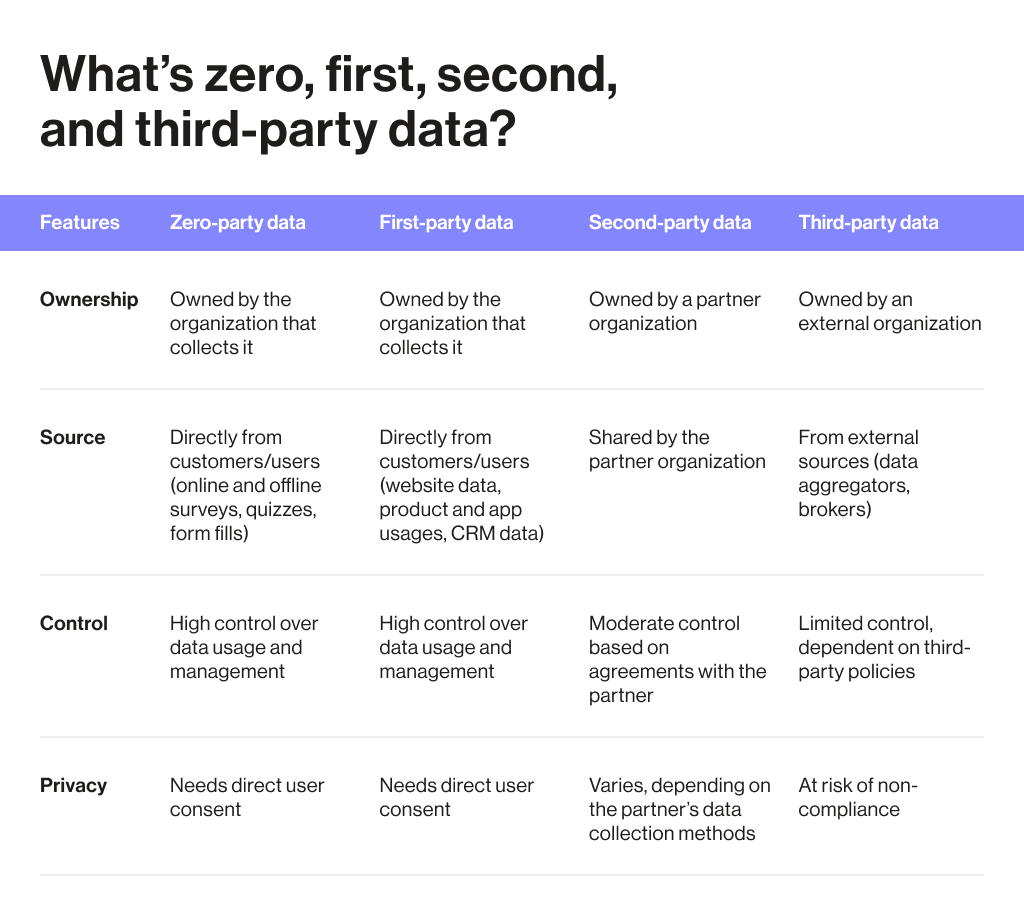
Task: Select the Ownership row label
Action: (x=89, y=299)
